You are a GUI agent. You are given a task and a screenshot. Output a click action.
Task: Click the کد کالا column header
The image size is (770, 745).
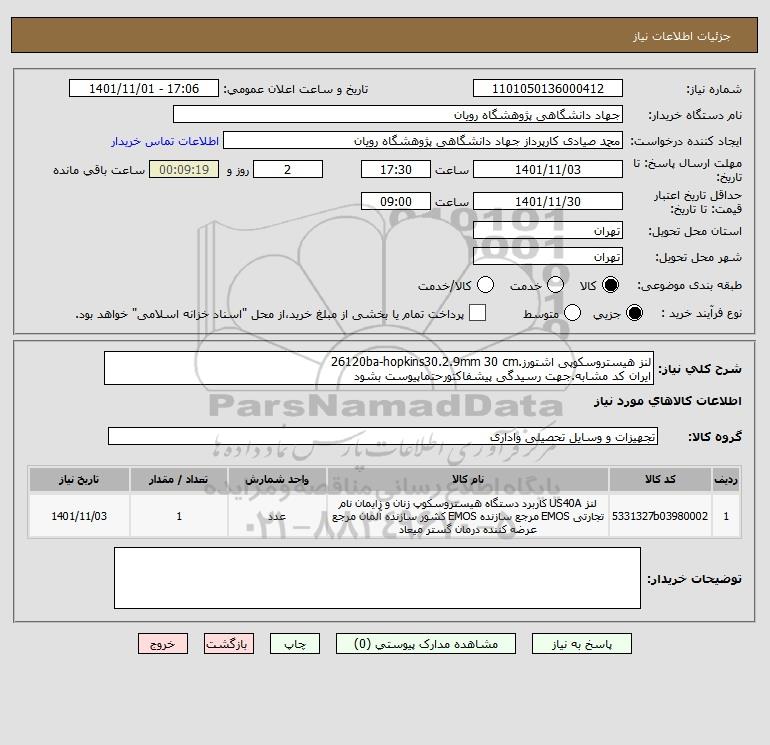(660, 479)
